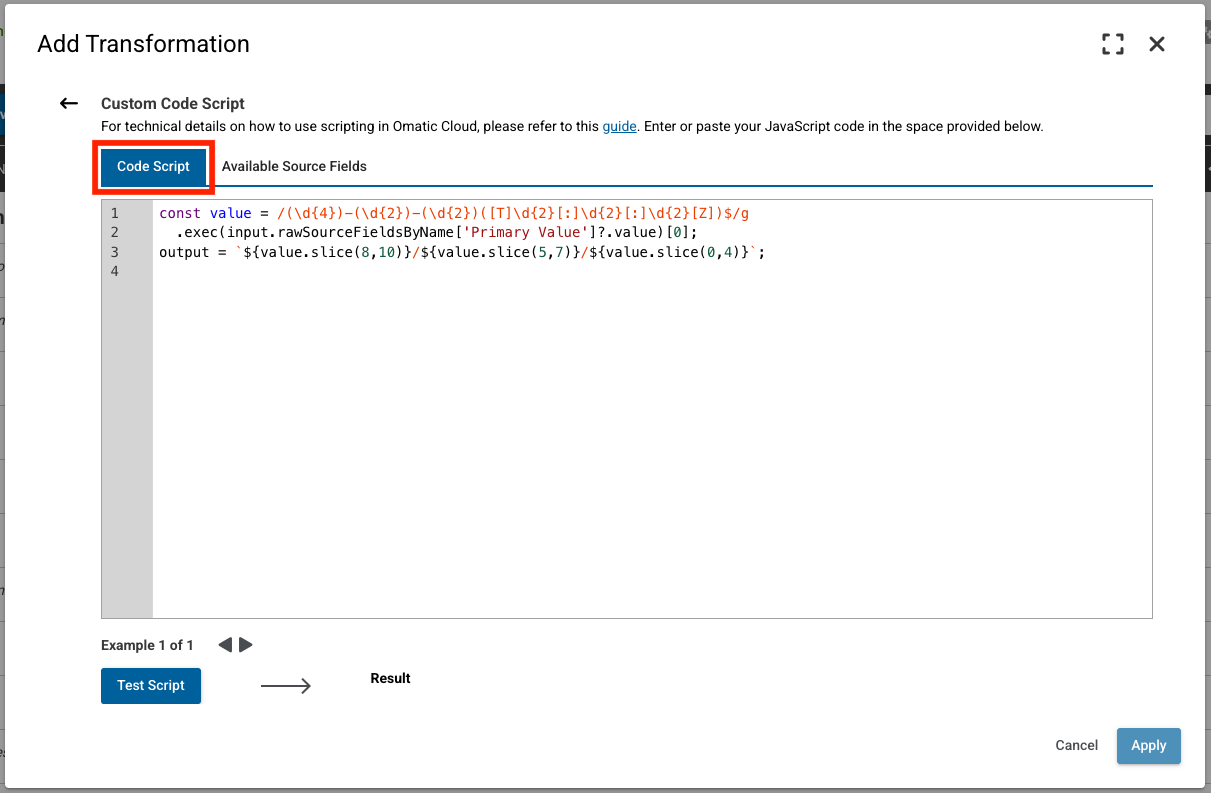Viewport: 1211px width, 793px height.
Task: Close the Add Transformation dialog
Action: pos(1156,44)
